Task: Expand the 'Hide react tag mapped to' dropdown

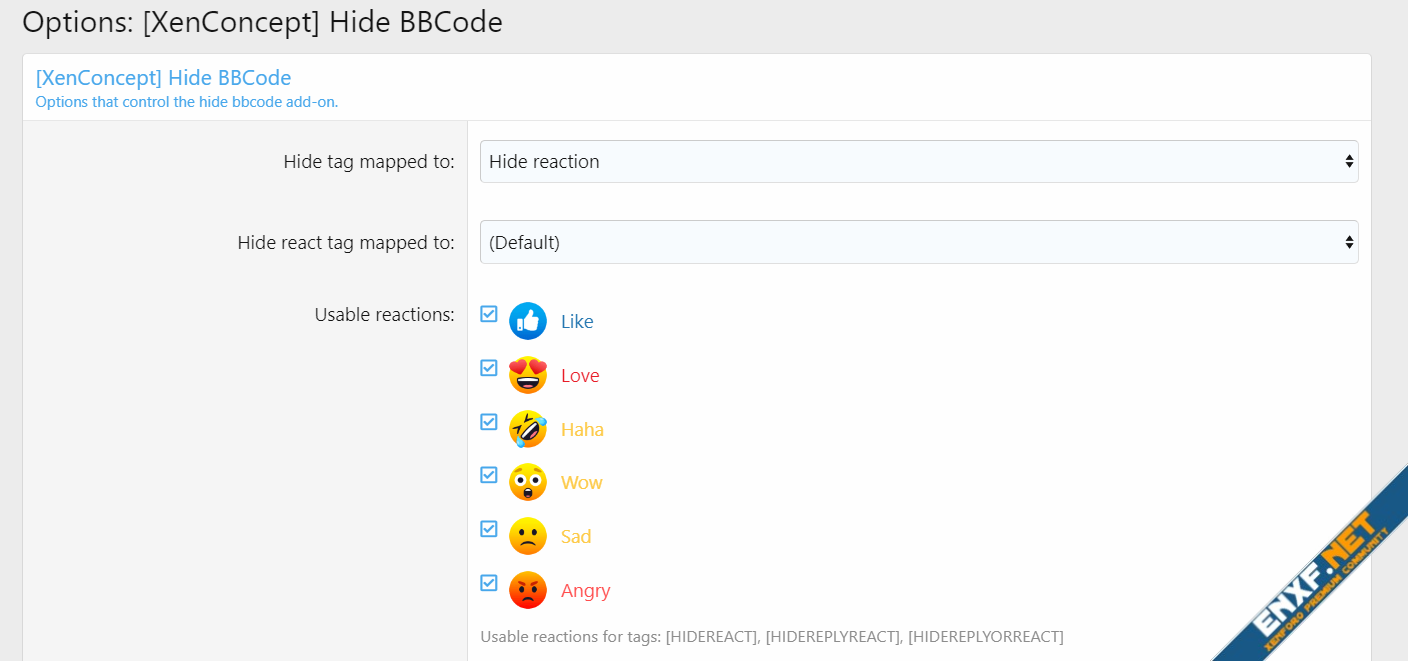Action: 918,242
